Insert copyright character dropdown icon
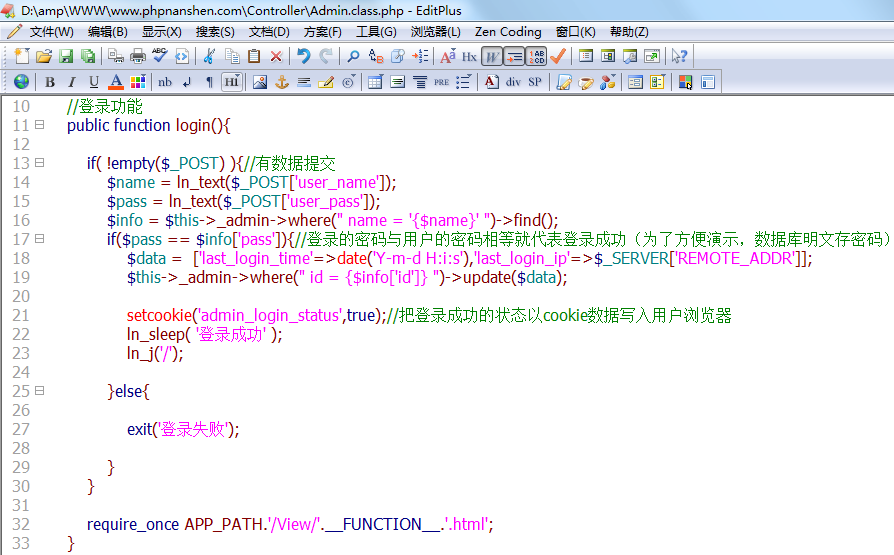Image resolution: width=894 pixels, height=555 pixels. tap(348, 82)
